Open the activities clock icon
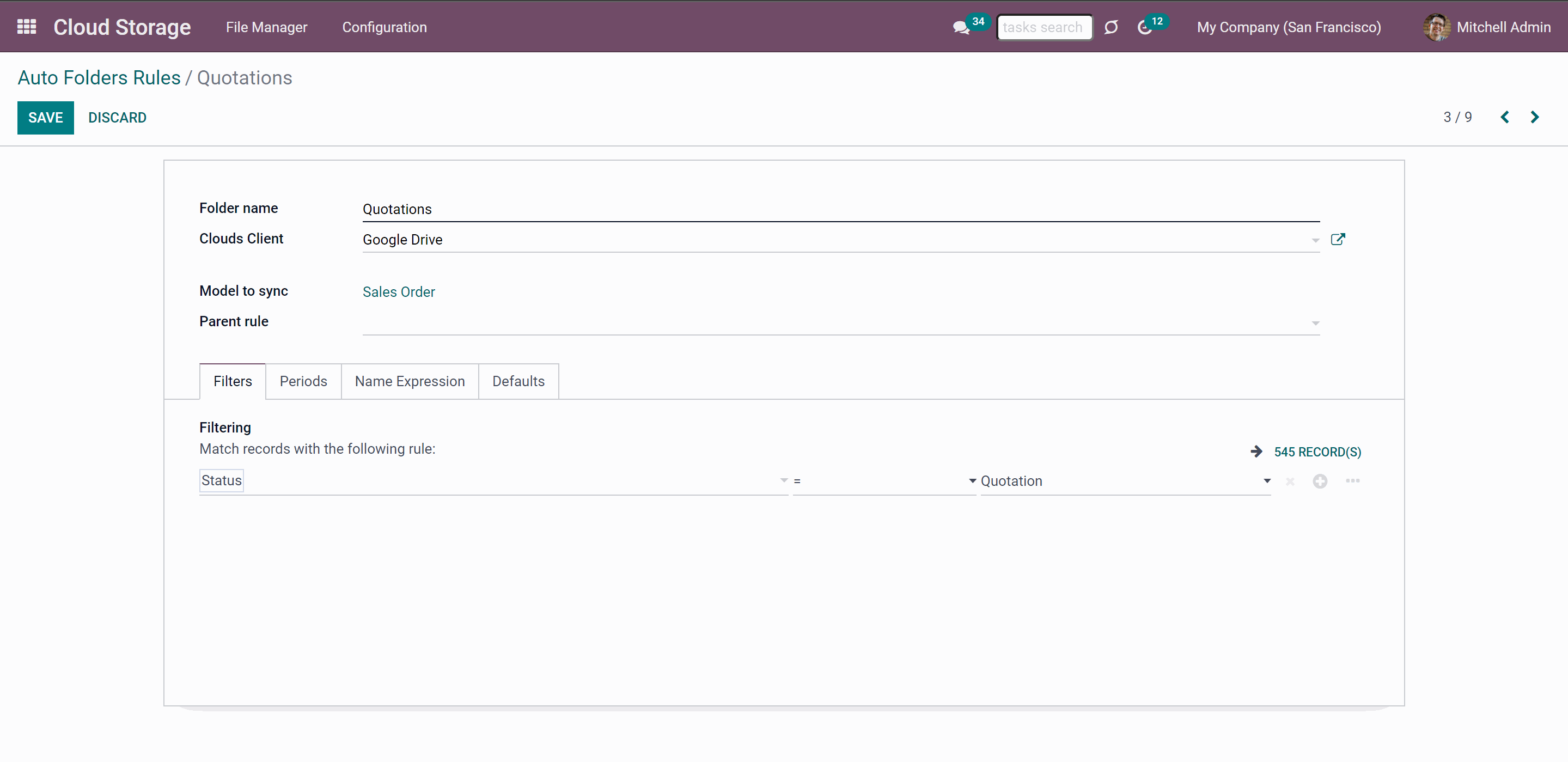Screen dimensions: 1568x762 click(1144, 27)
